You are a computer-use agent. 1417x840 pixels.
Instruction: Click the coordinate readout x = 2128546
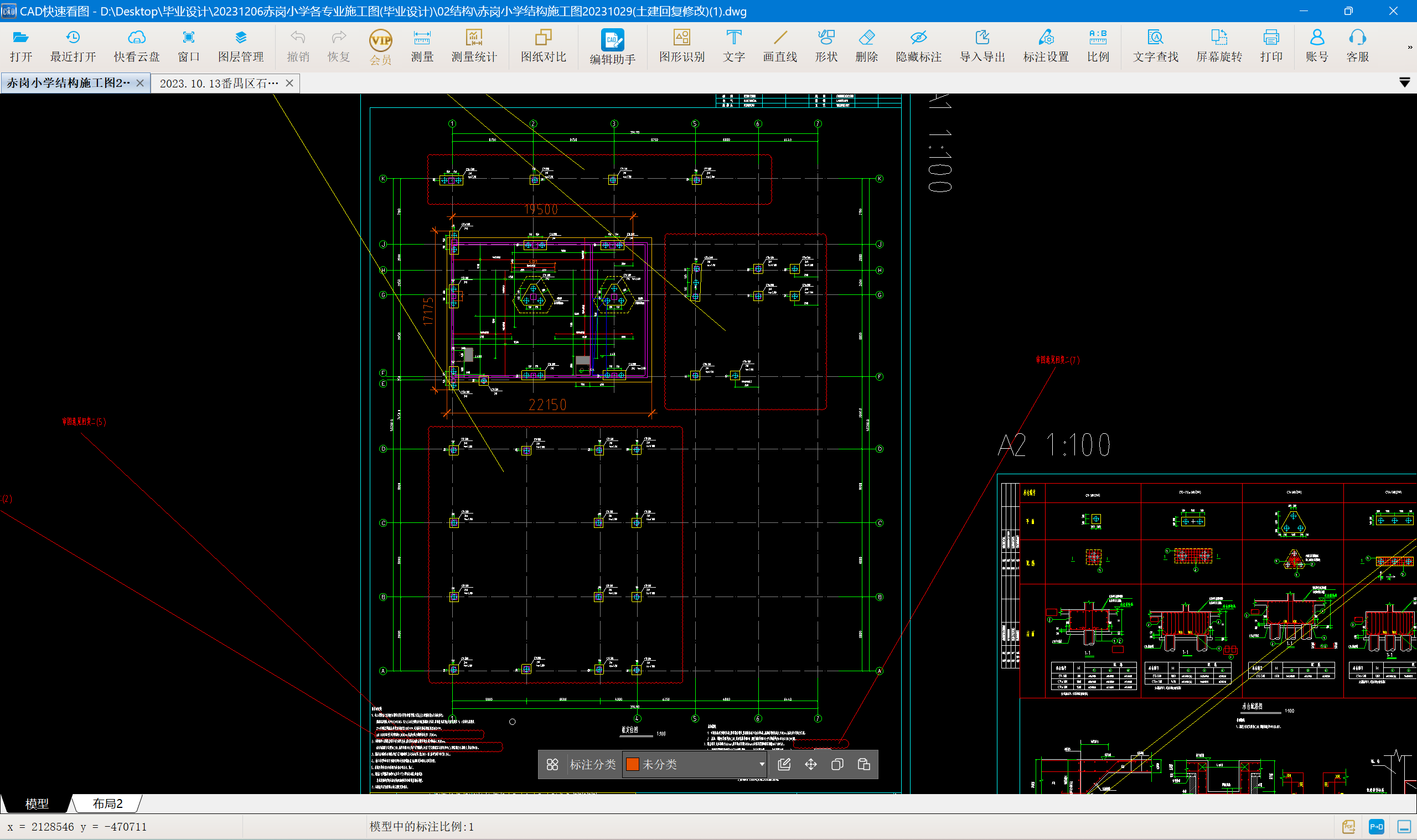[77, 827]
